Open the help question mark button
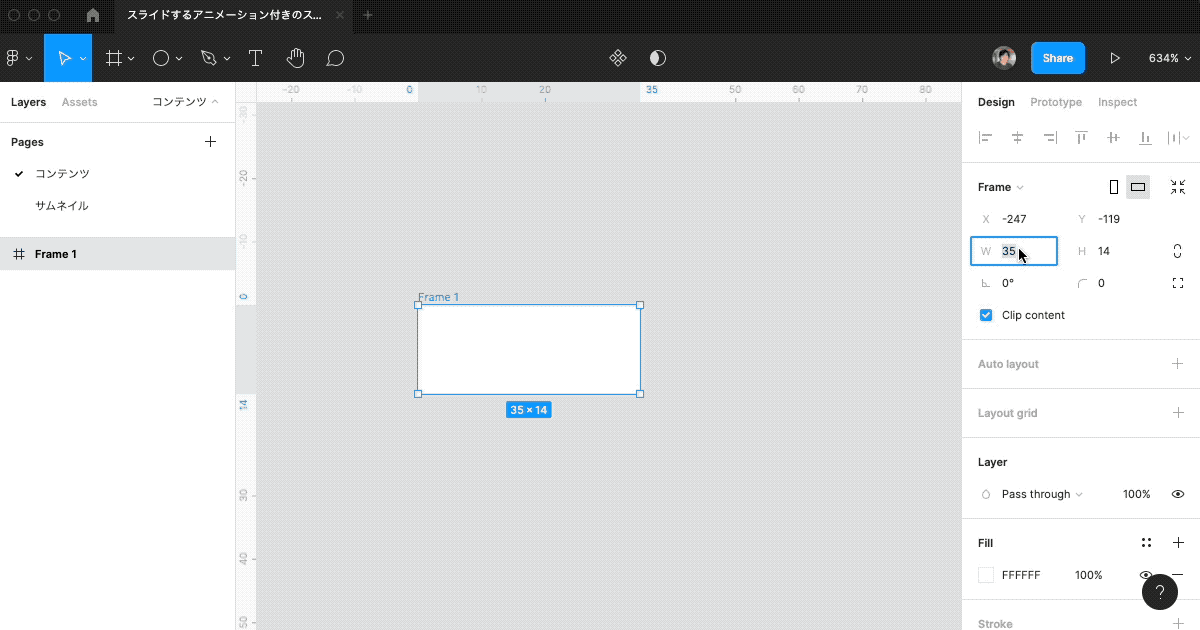1200x630 pixels. tap(1160, 592)
